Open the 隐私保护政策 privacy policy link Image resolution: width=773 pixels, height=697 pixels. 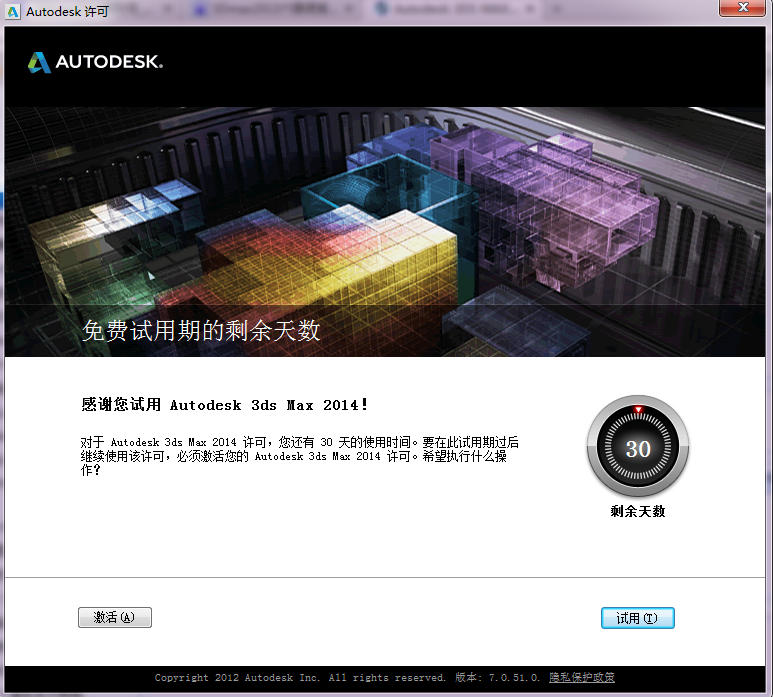(581, 678)
